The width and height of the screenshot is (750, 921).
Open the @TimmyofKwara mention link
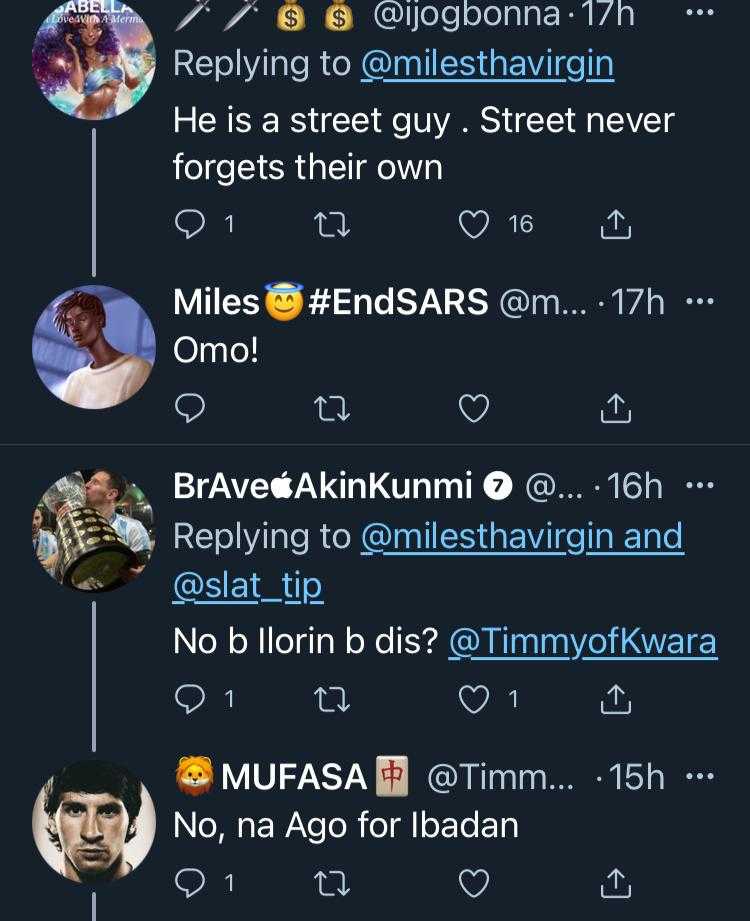[x=582, y=642]
